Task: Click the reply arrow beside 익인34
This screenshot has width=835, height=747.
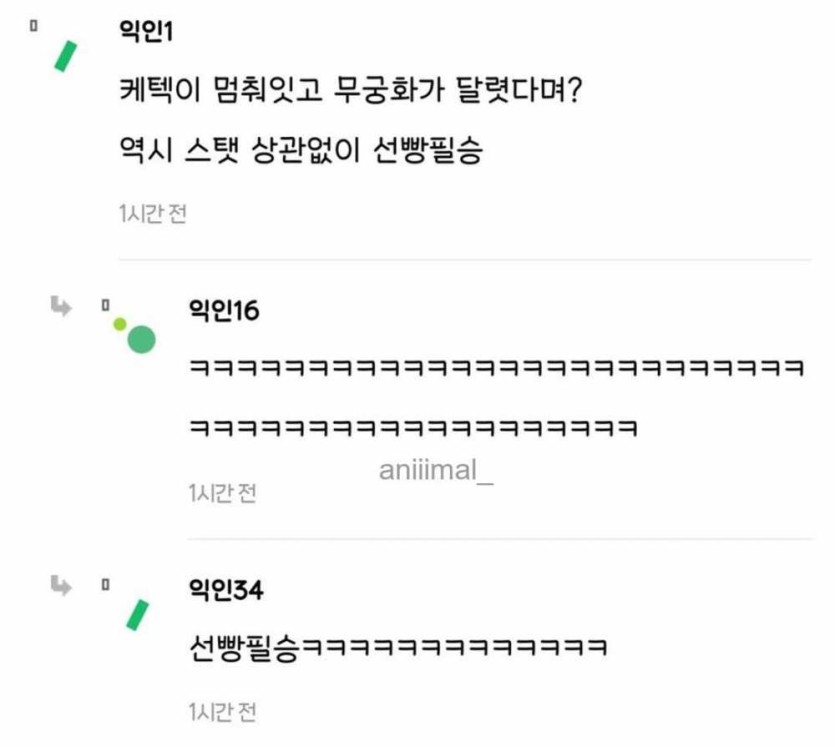Action: pos(61,581)
